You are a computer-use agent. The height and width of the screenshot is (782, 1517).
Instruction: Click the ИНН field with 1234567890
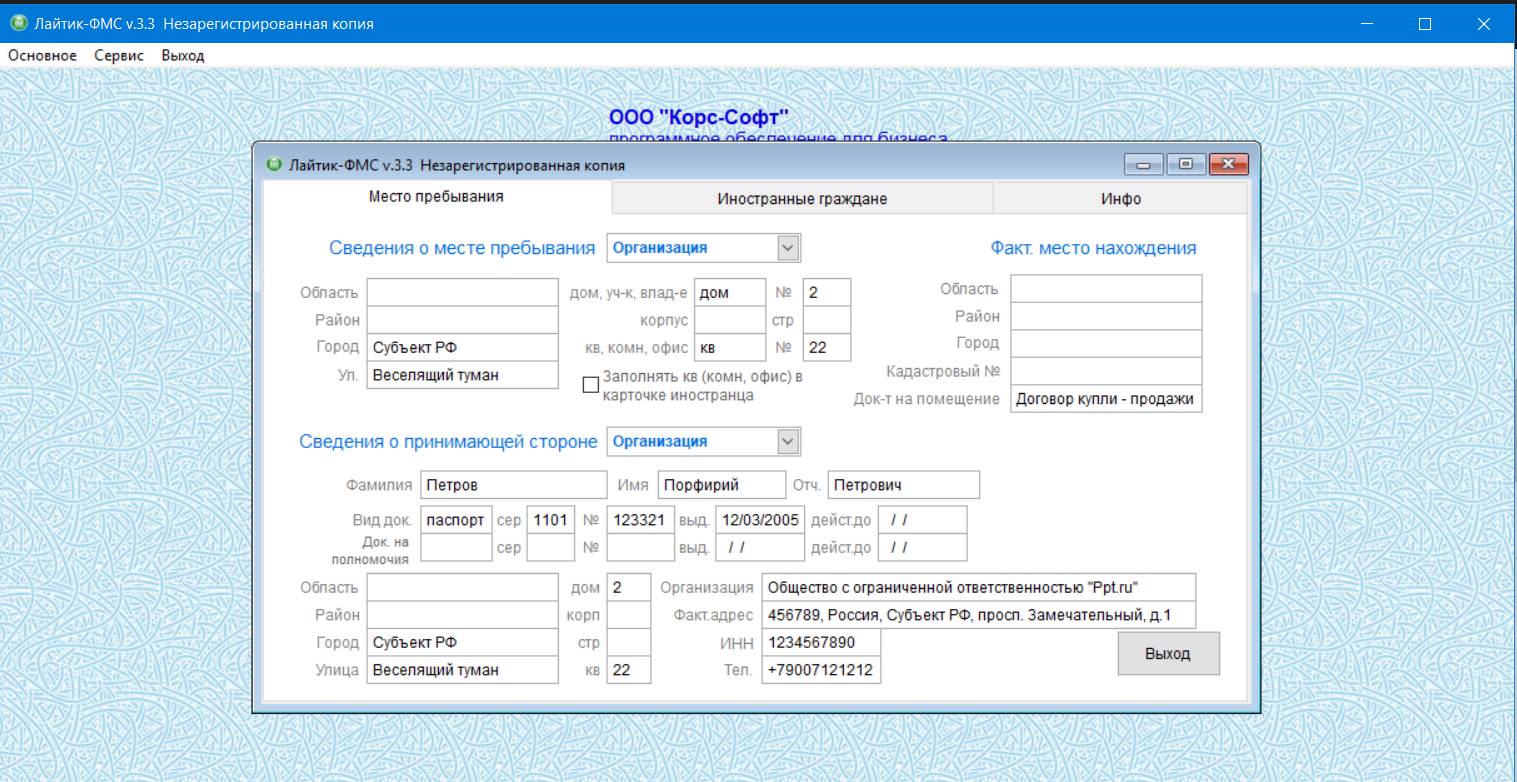point(821,643)
